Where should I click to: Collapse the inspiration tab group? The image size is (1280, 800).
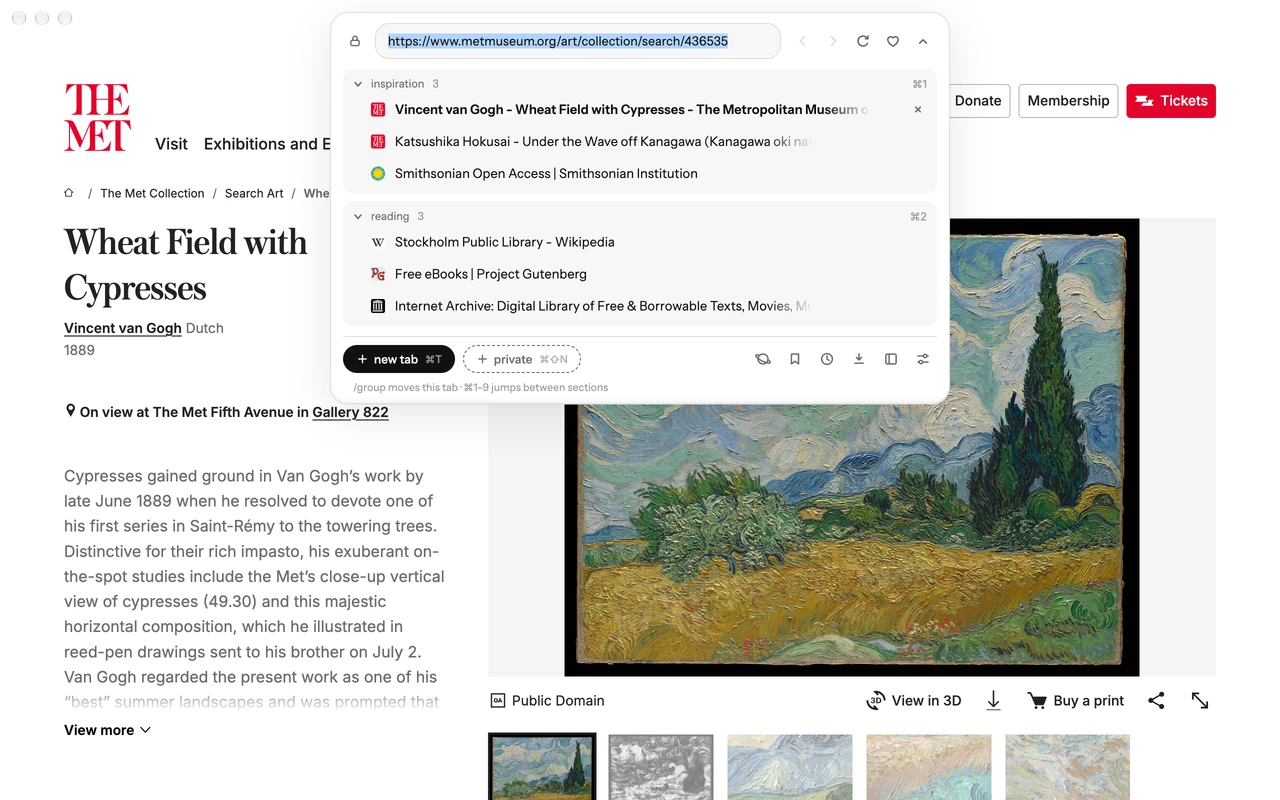coord(358,84)
